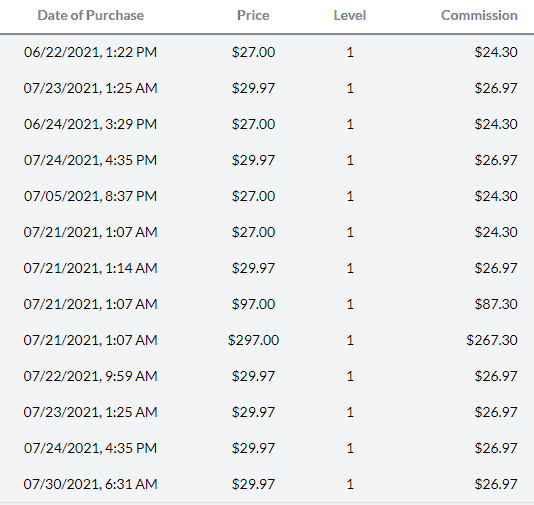Click the $87.30 commission value
This screenshot has width=534, height=505.
click(496, 304)
